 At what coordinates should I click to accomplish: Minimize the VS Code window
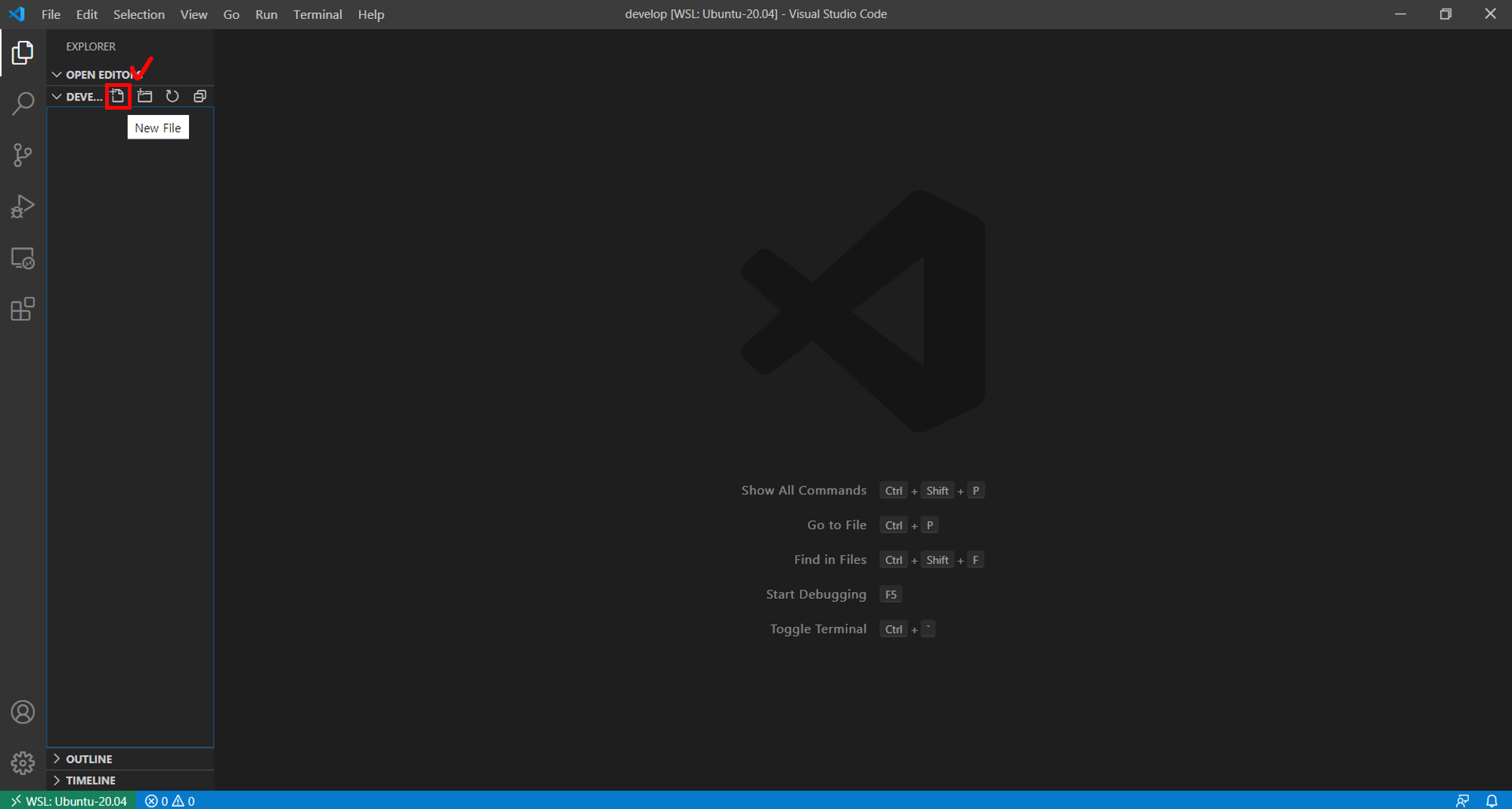[x=1400, y=14]
